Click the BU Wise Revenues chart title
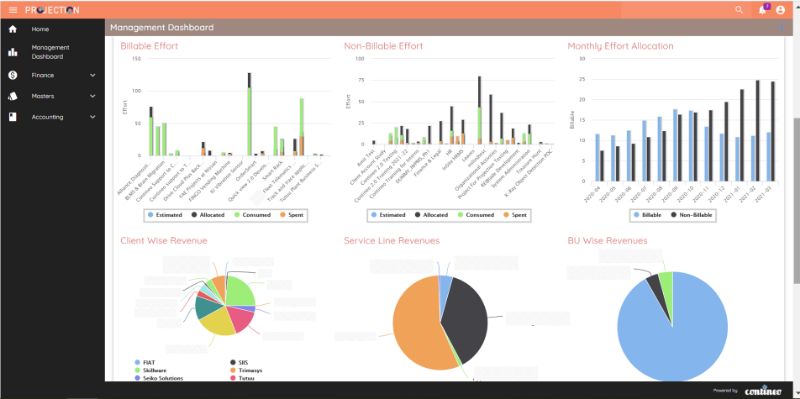This screenshot has width=800, height=399. click(x=608, y=240)
